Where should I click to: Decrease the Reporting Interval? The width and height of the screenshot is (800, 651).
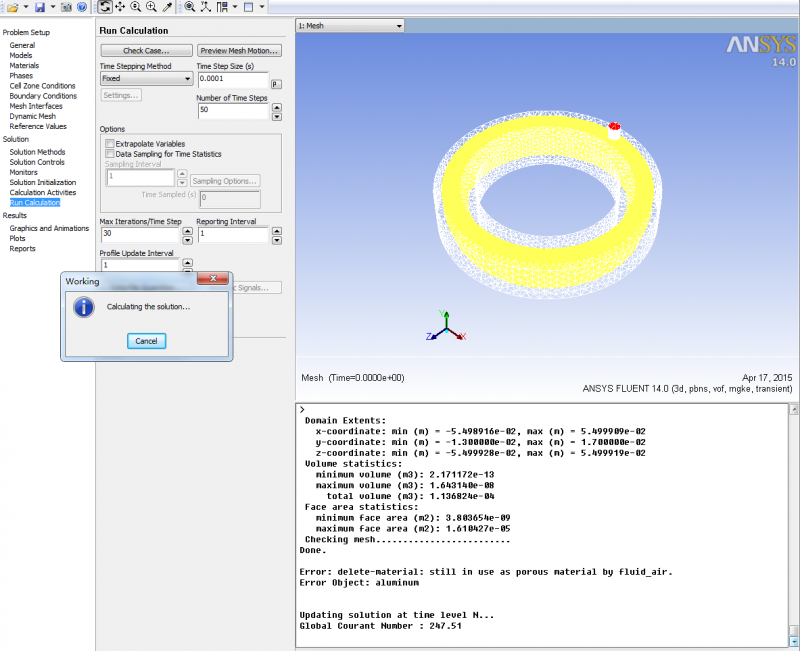[x=277, y=241]
